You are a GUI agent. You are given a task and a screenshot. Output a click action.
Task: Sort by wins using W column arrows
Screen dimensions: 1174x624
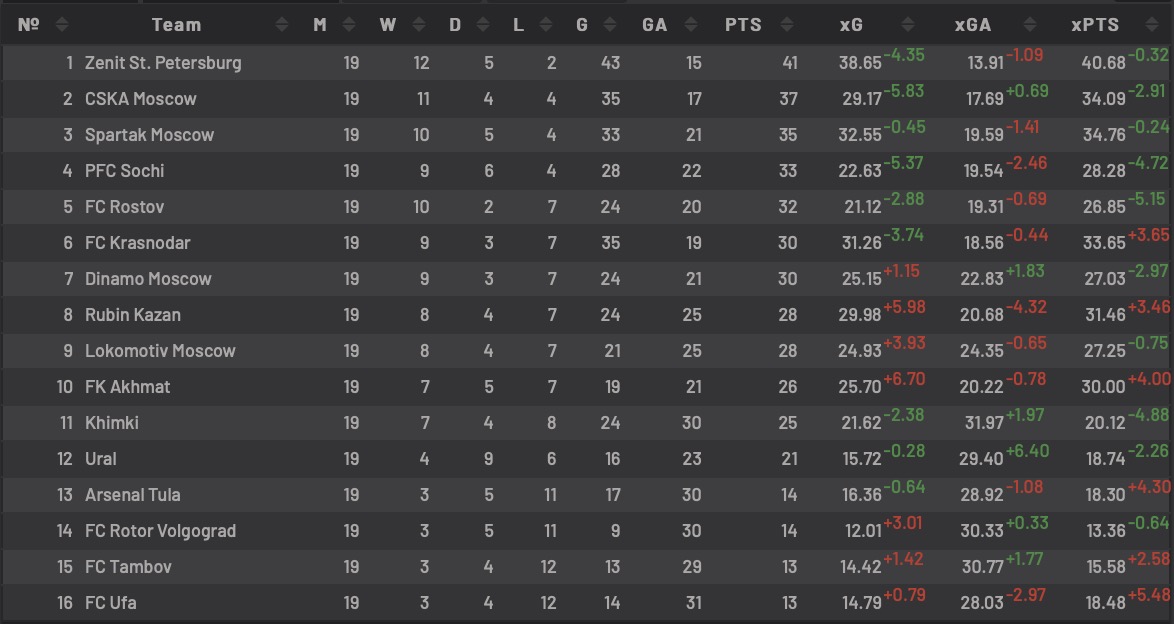point(419,25)
